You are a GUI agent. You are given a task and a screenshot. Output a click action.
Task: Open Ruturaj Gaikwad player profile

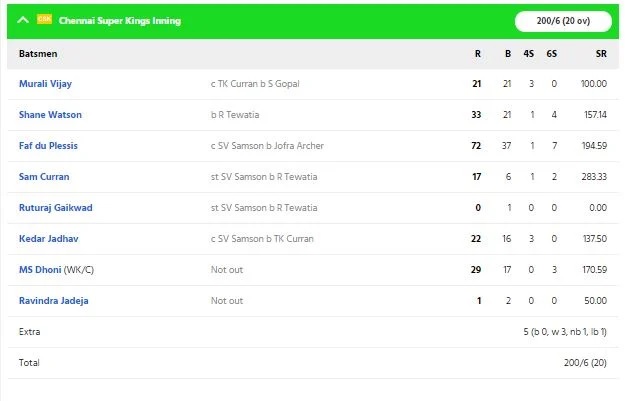56,208
